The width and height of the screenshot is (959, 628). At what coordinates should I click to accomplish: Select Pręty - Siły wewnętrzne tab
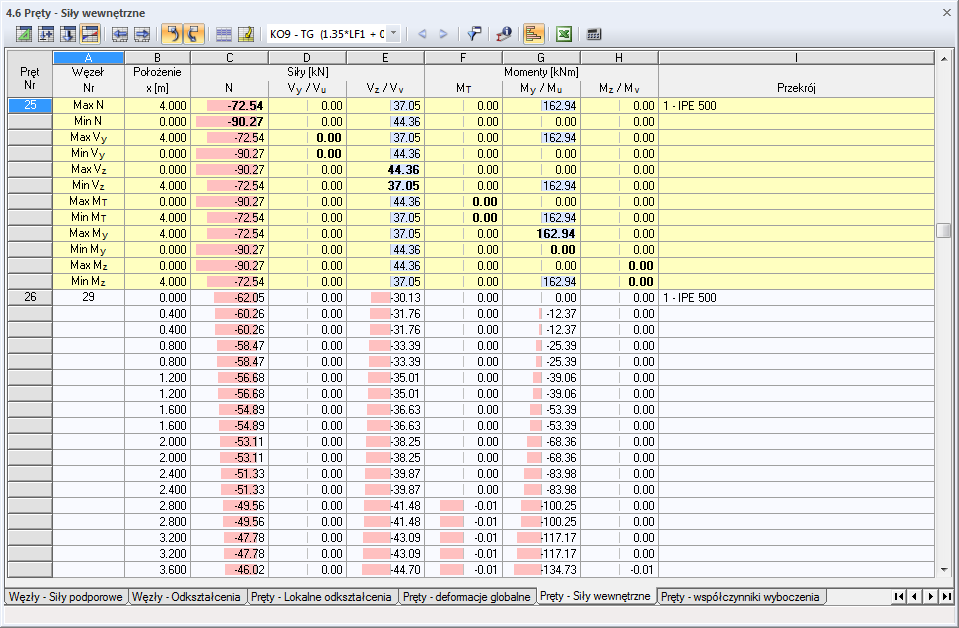coord(596,596)
